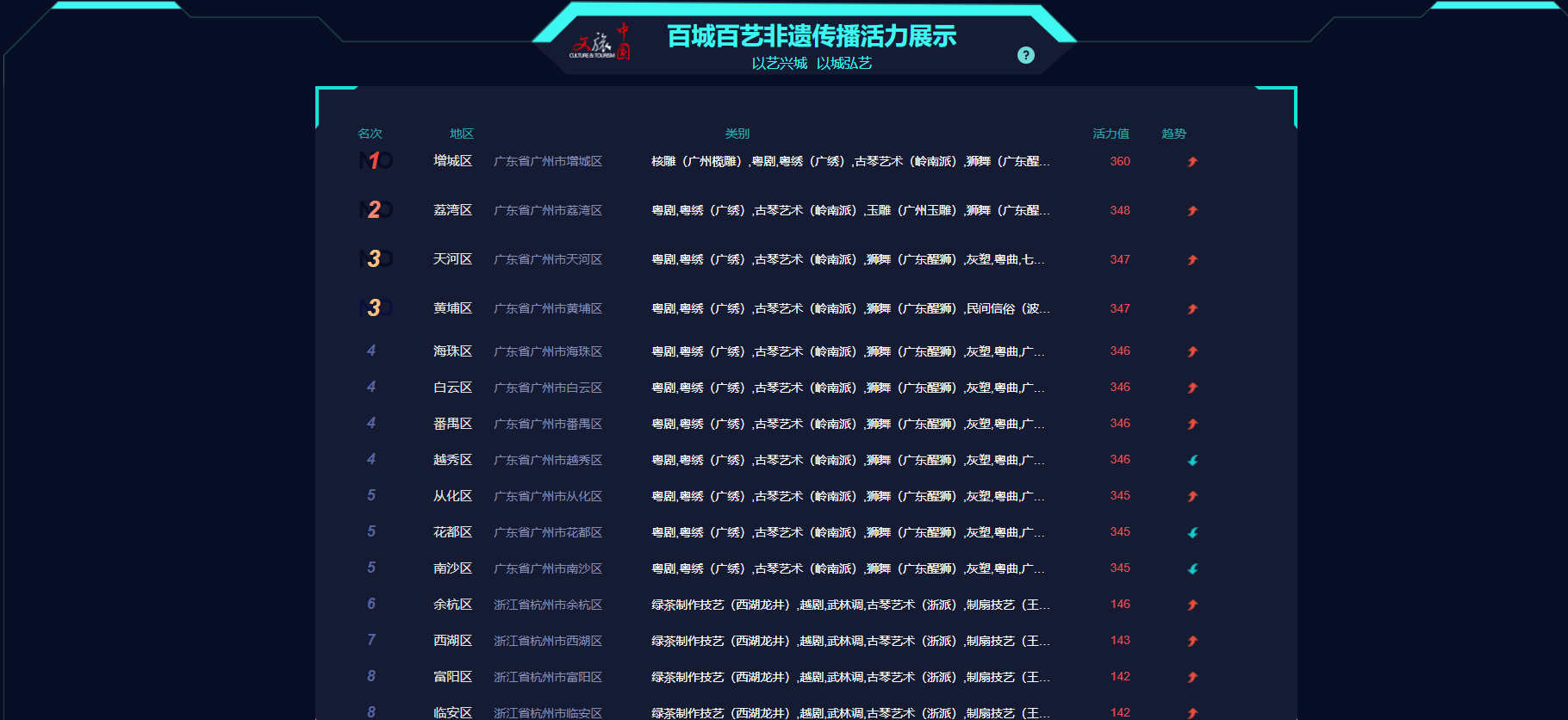Click the 类别 column header
Viewport: 1568px width, 720px height.
pos(737,133)
